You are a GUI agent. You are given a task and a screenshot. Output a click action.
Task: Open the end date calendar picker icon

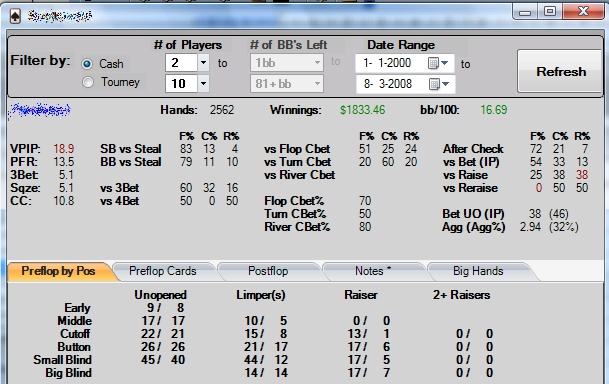click(x=439, y=83)
